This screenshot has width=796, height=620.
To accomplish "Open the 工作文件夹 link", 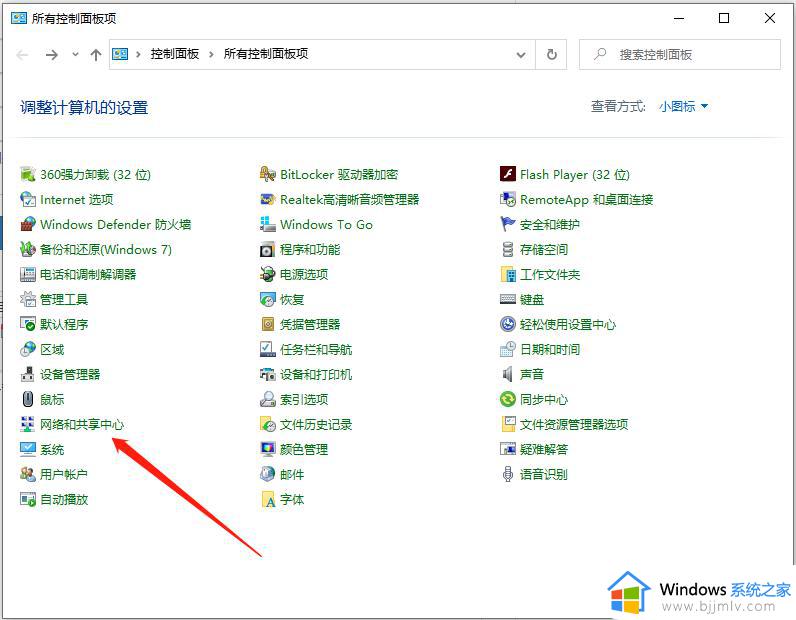I will pyautogui.click(x=550, y=275).
